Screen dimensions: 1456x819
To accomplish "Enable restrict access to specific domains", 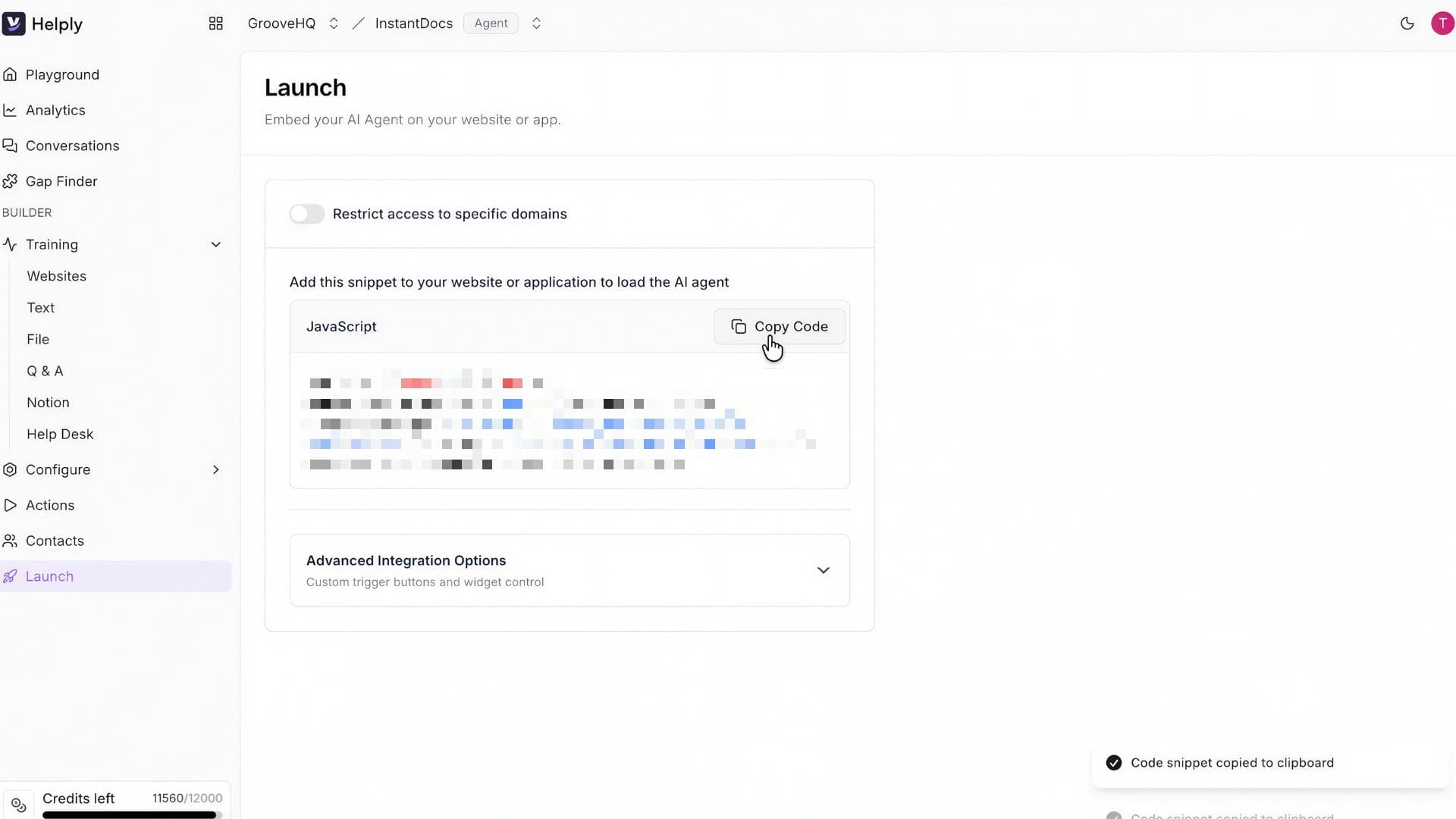I will click(306, 214).
